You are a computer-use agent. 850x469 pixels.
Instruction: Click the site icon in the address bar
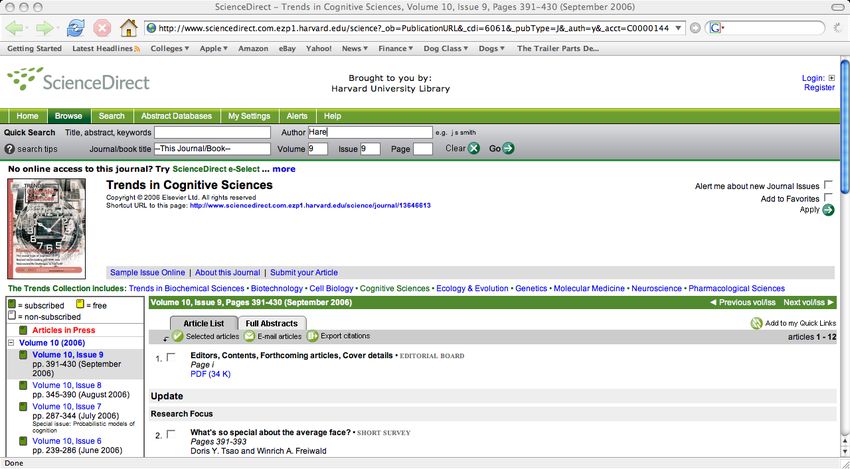(x=151, y=28)
